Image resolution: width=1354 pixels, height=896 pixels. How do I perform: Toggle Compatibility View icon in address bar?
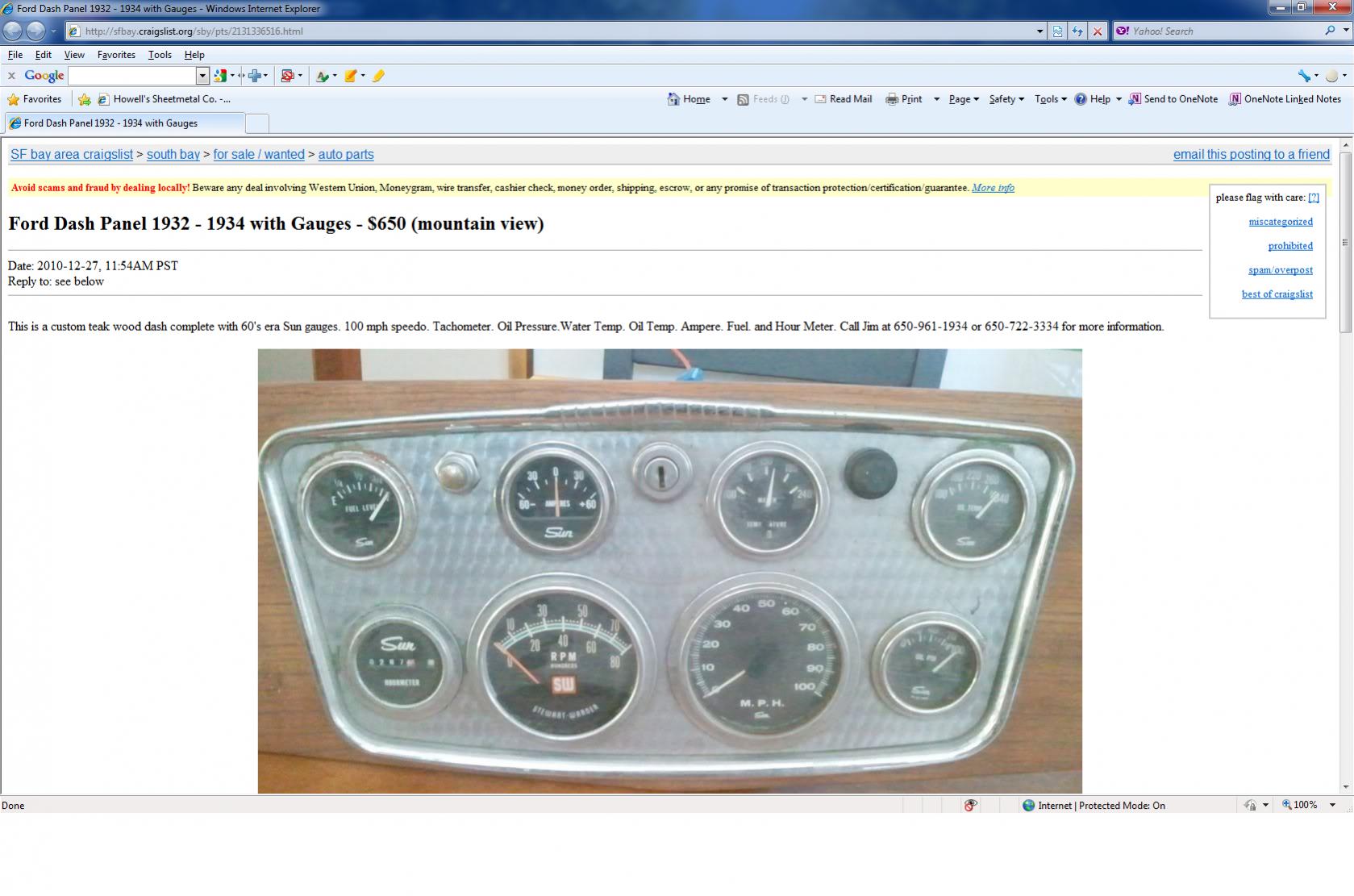point(1057,31)
